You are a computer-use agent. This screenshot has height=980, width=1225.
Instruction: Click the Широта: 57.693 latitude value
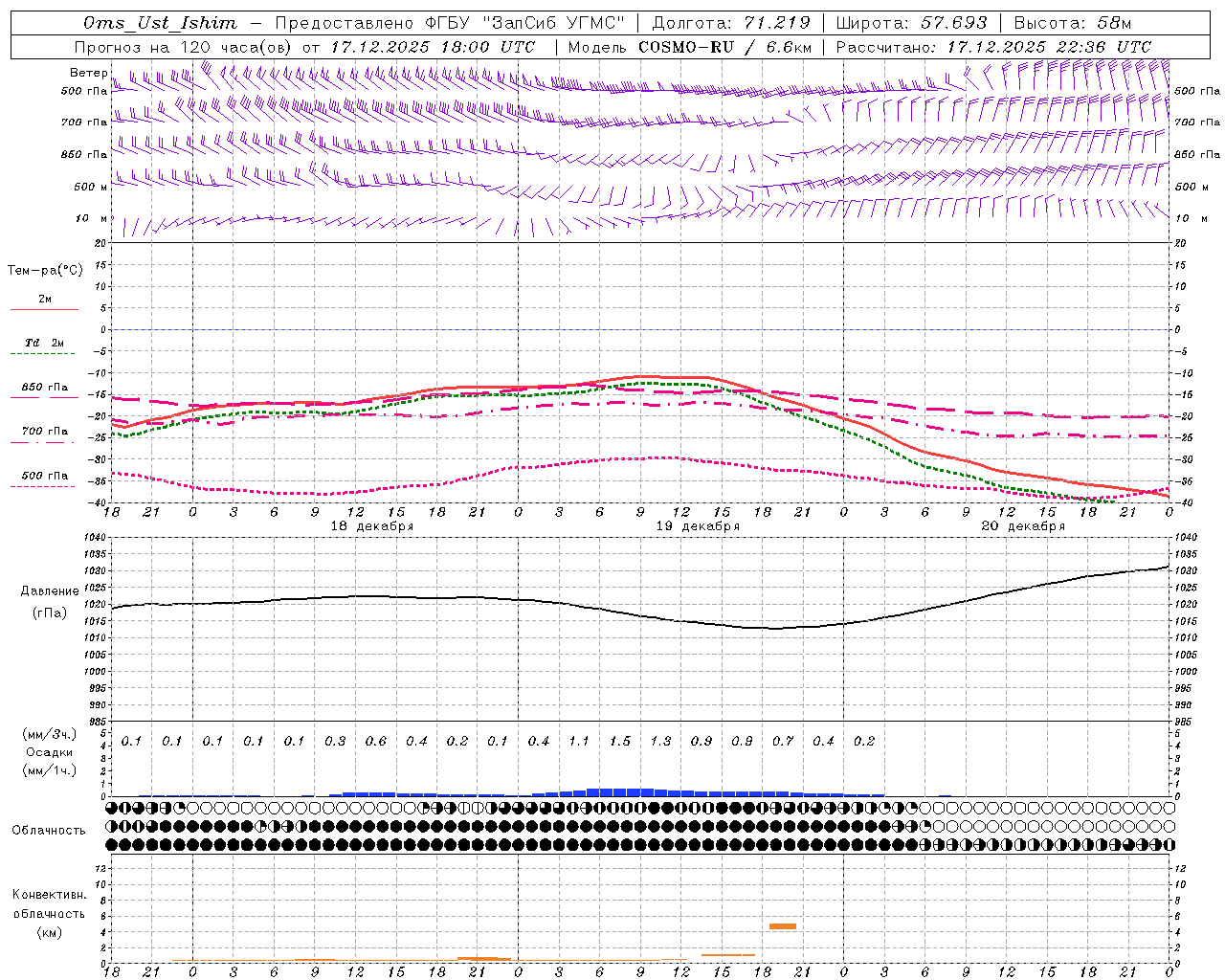[x=911, y=23]
